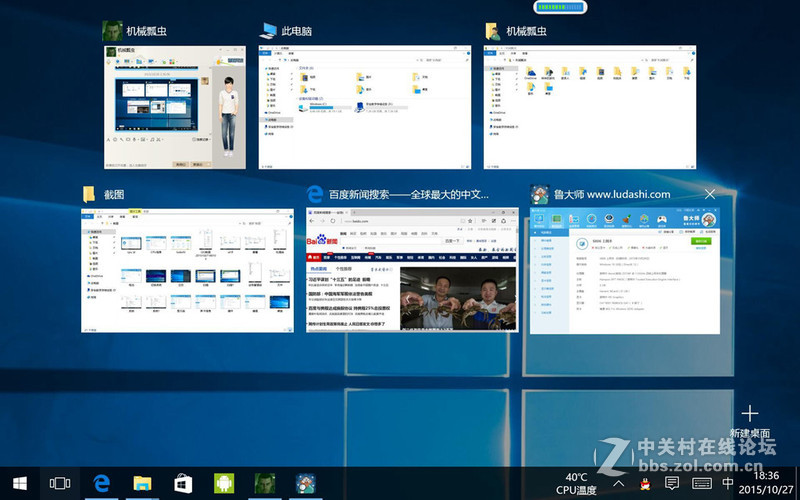Switch to the 截图 folder window thumbnail

coord(187,270)
